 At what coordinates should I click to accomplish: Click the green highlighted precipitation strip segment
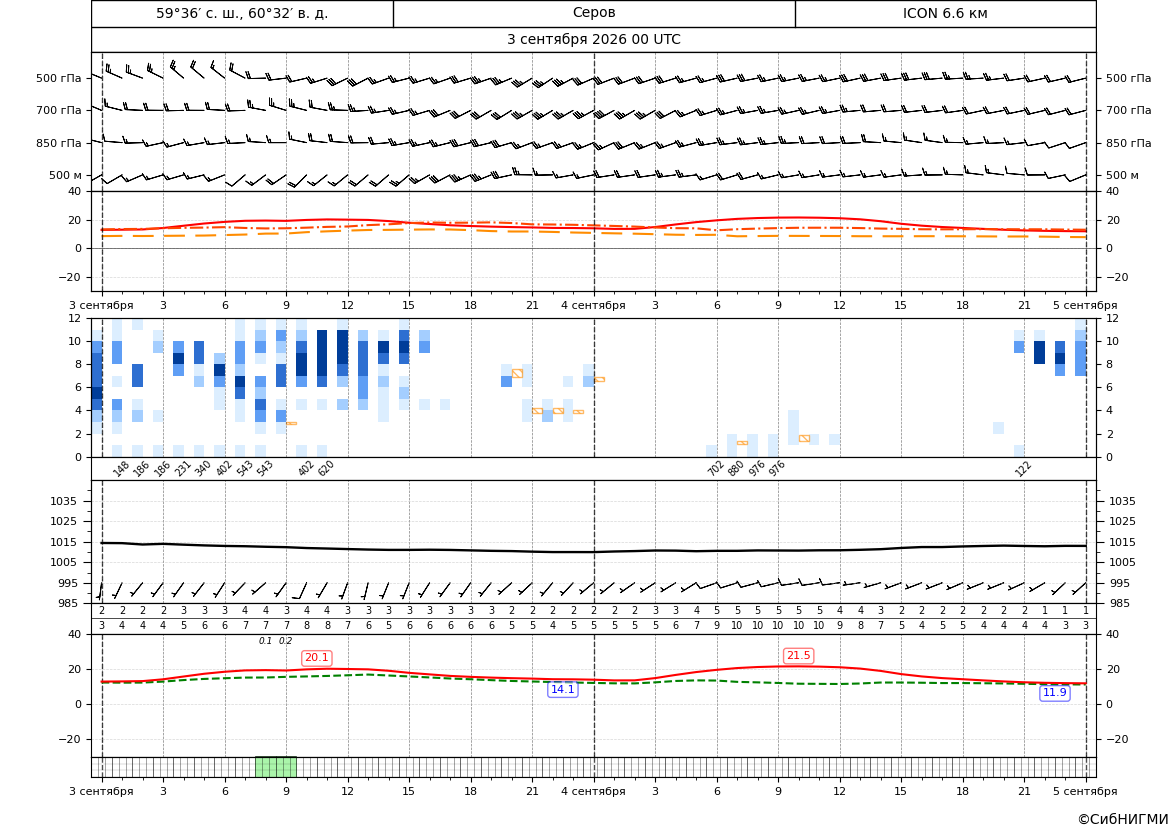click(276, 767)
